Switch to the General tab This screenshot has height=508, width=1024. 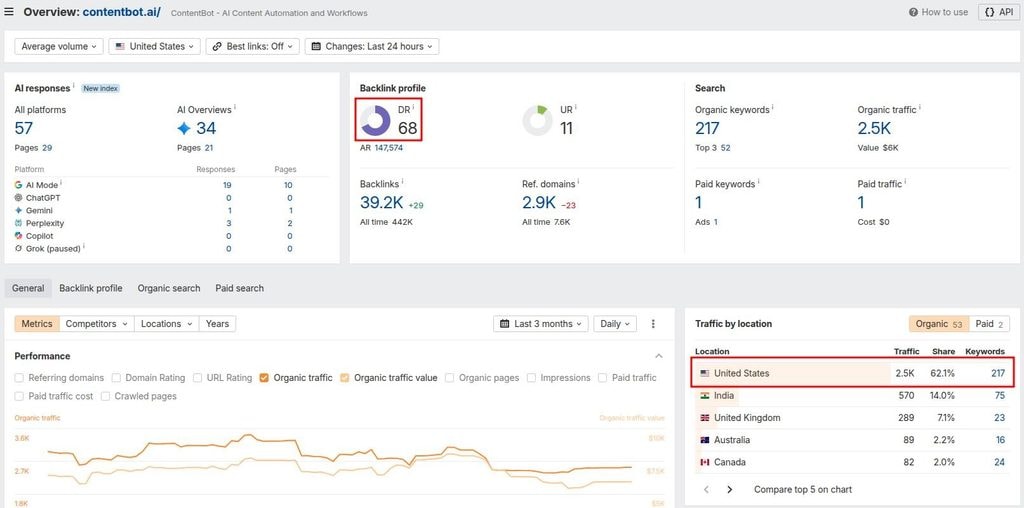click(x=28, y=288)
